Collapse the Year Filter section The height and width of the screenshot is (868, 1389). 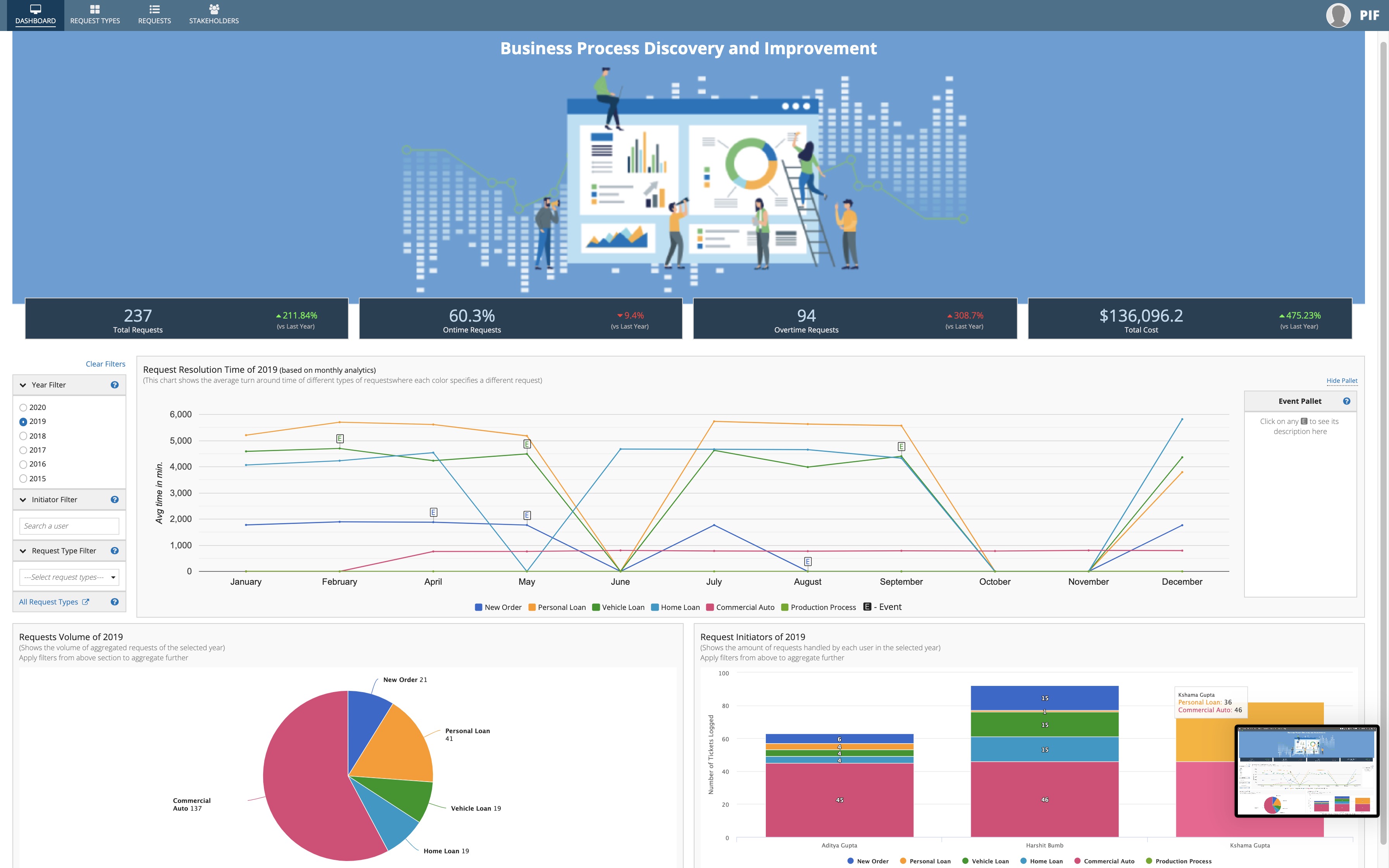point(23,385)
